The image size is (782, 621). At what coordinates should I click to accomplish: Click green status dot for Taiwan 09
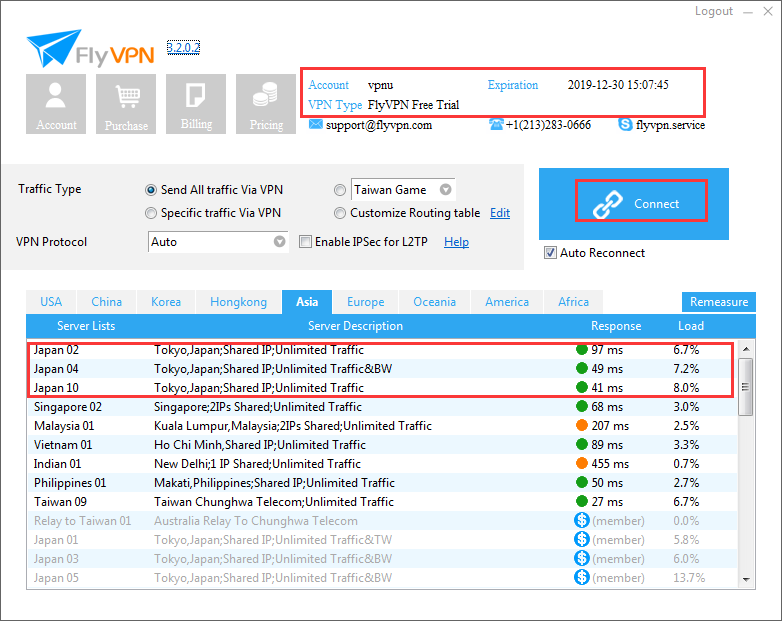coord(582,501)
